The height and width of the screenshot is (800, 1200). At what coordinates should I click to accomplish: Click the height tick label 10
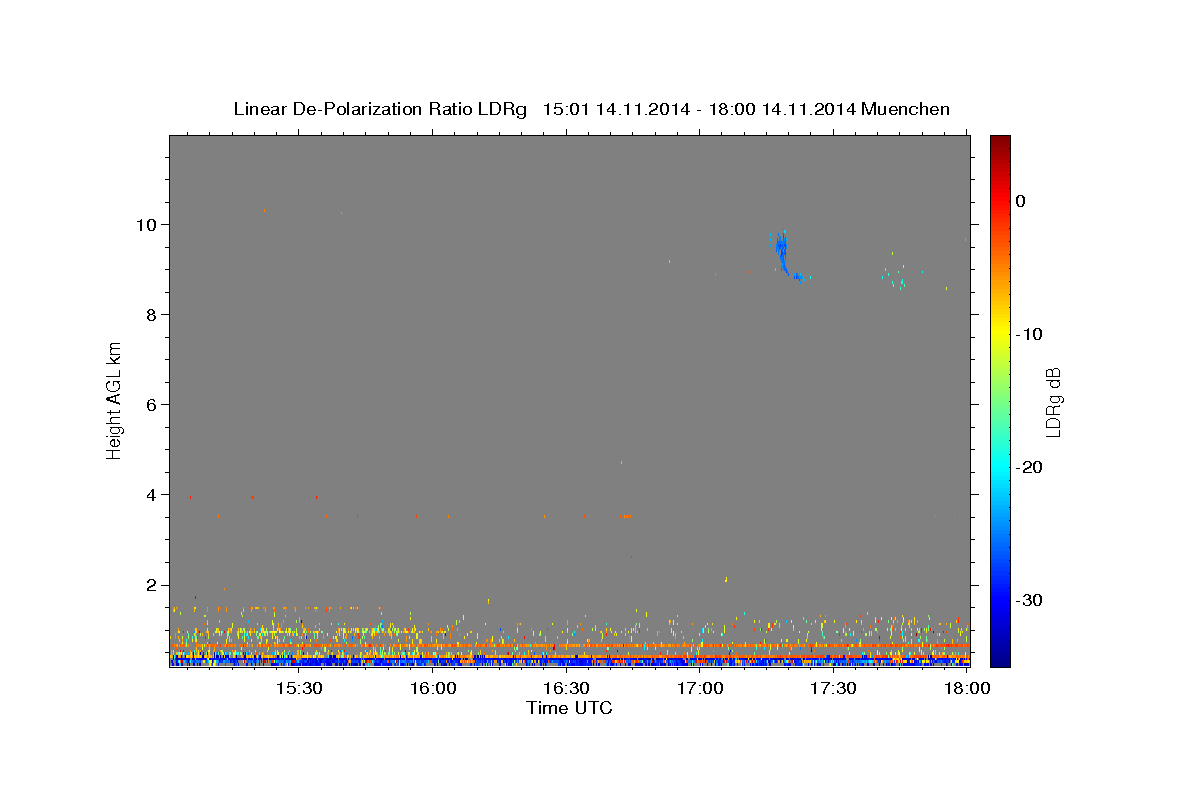pyautogui.click(x=146, y=224)
